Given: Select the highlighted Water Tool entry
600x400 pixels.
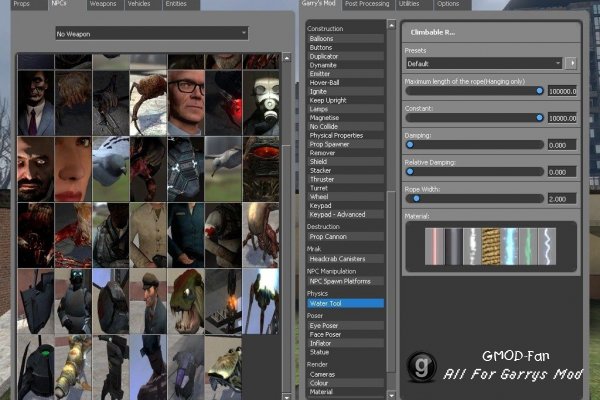Looking at the screenshot, I should coord(346,304).
